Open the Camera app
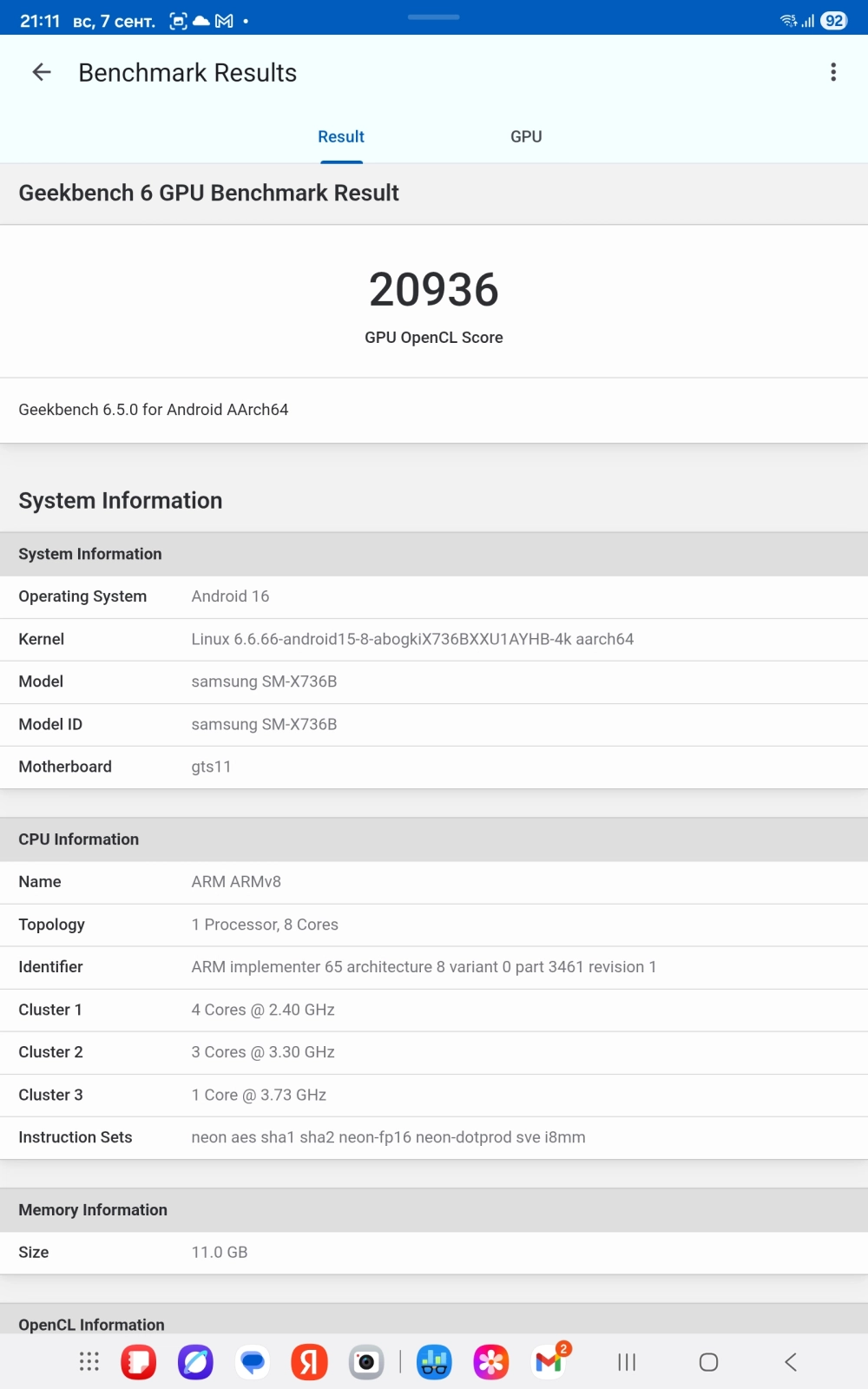Screen dimensions: 868x1389 click(366, 1362)
